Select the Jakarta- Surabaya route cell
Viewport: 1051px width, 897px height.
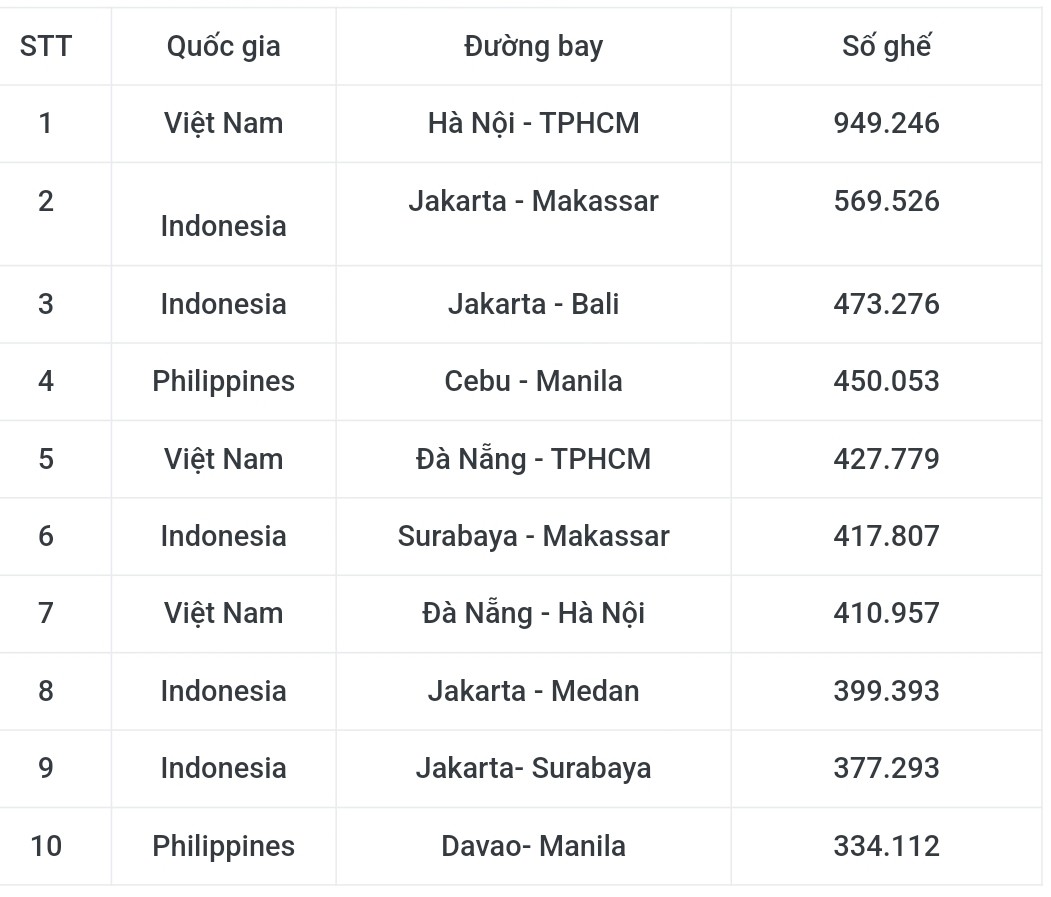(x=534, y=768)
